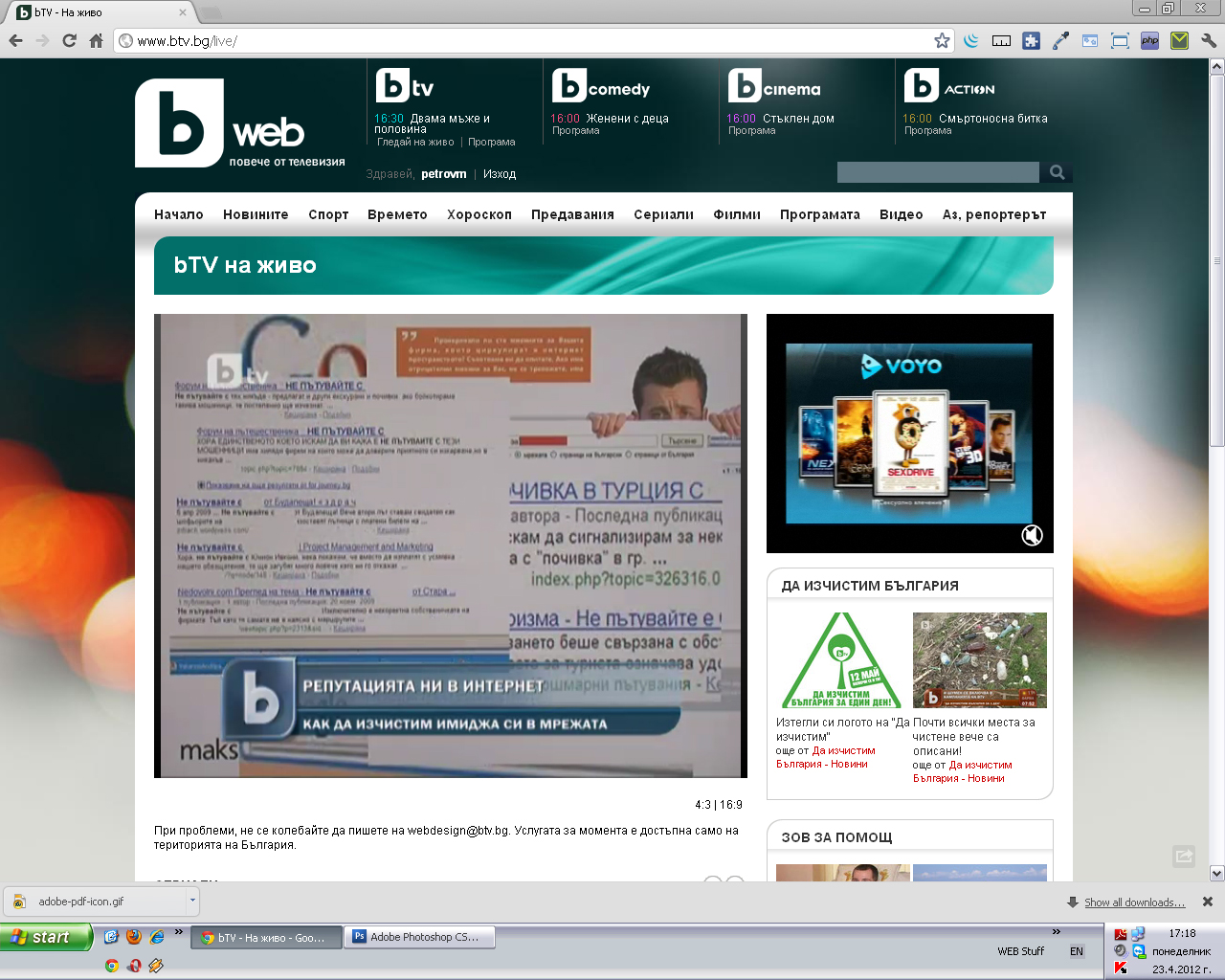
Task: Click the site search magnifier icon
Action: click(x=1057, y=172)
